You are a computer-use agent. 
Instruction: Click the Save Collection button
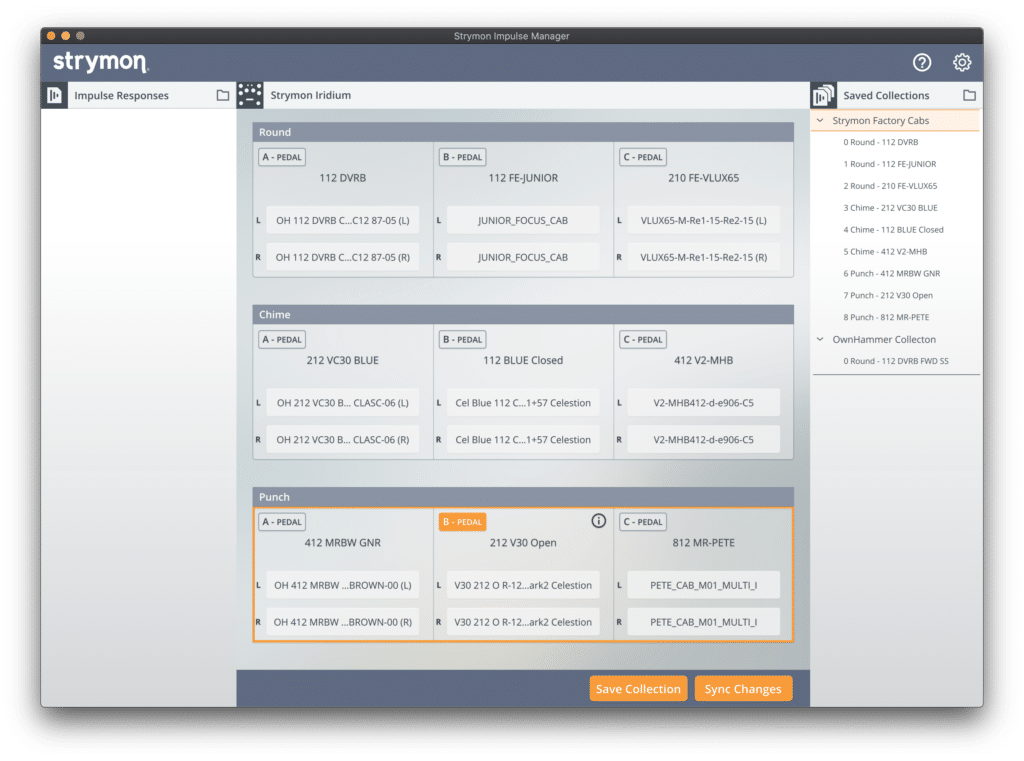tap(638, 688)
